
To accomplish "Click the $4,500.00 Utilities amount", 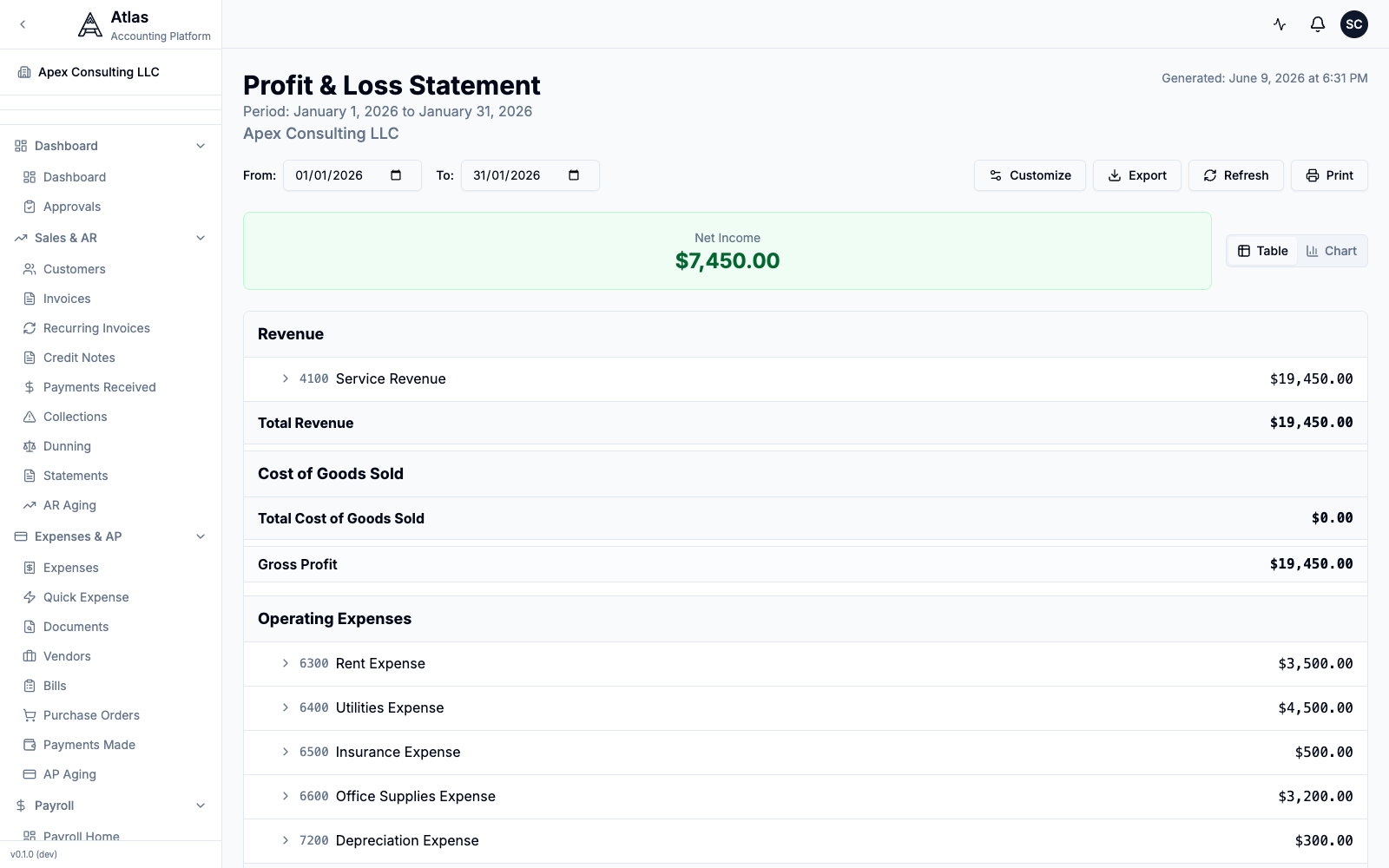I will (x=1315, y=707).
